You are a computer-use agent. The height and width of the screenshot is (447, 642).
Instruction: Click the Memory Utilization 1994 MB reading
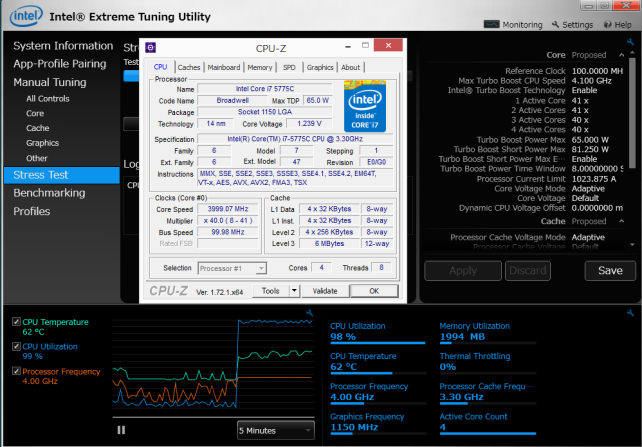pyautogui.click(x=462, y=336)
